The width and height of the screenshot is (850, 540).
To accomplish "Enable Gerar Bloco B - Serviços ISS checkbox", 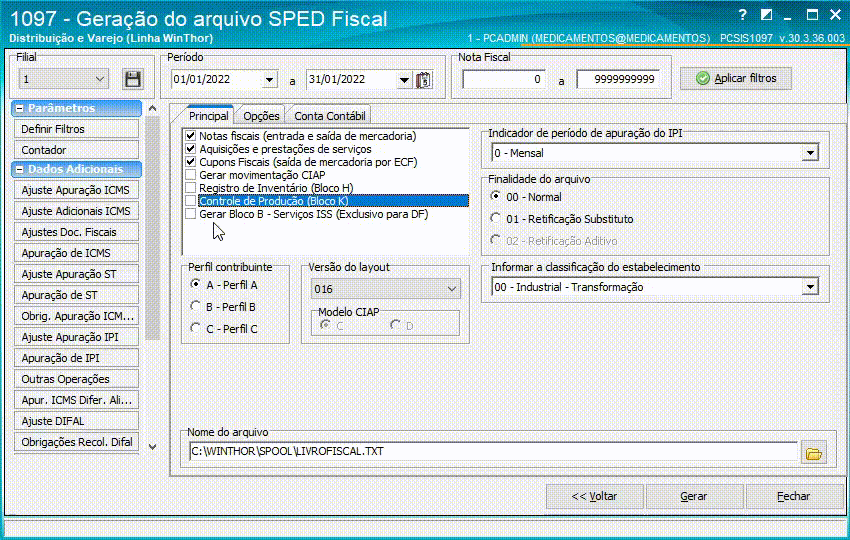I will (190, 214).
